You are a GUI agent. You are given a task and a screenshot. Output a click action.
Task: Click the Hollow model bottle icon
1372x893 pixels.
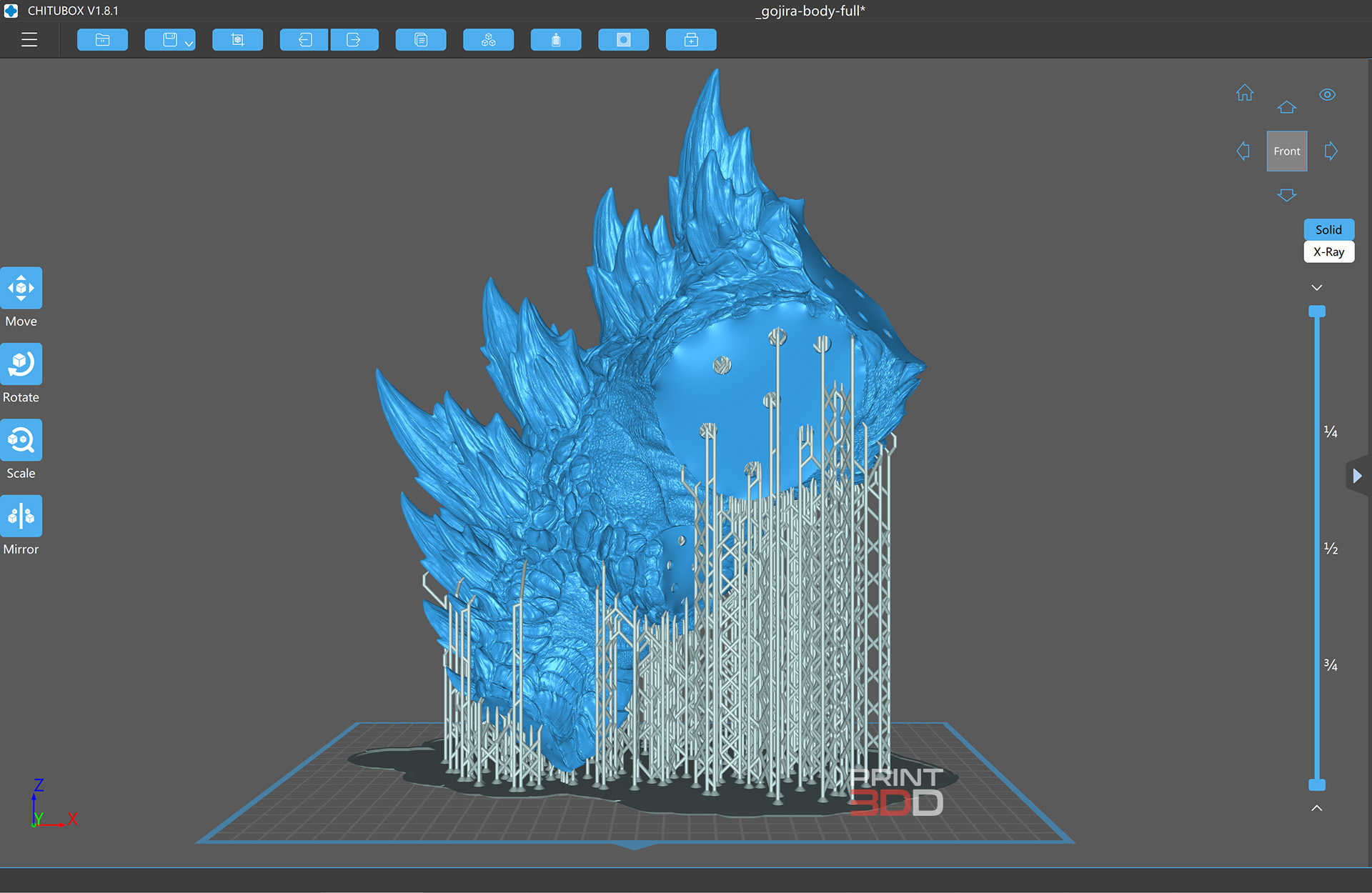point(556,40)
